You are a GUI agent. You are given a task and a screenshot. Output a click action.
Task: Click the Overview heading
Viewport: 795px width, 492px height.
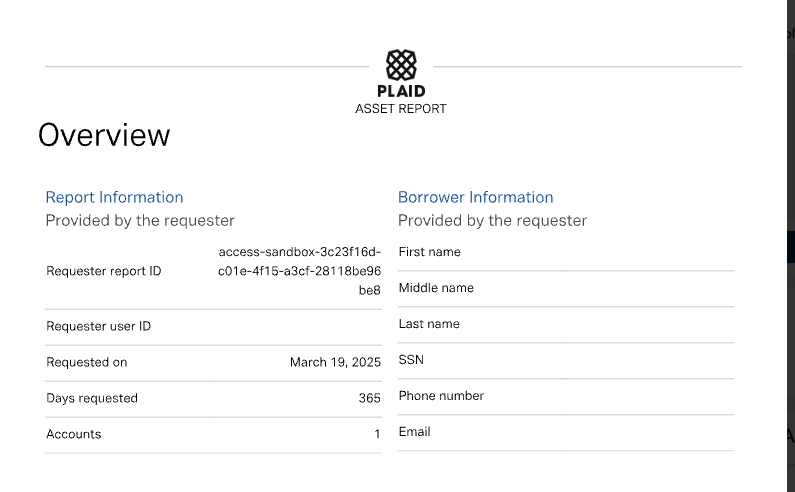[x=104, y=135]
